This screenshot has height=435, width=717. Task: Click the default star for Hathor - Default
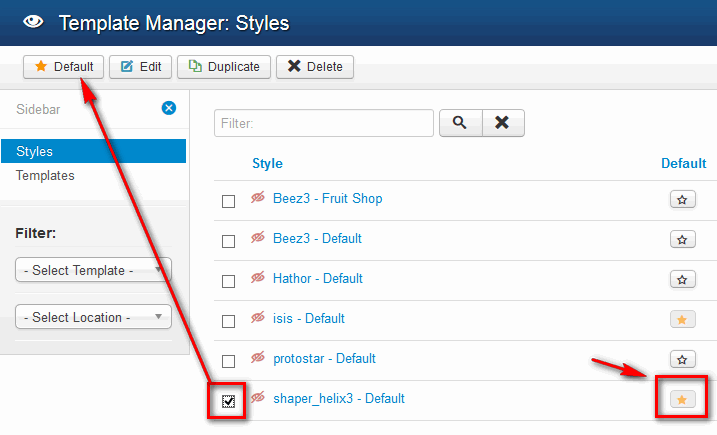pyautogui.click(x=682, y=279)
